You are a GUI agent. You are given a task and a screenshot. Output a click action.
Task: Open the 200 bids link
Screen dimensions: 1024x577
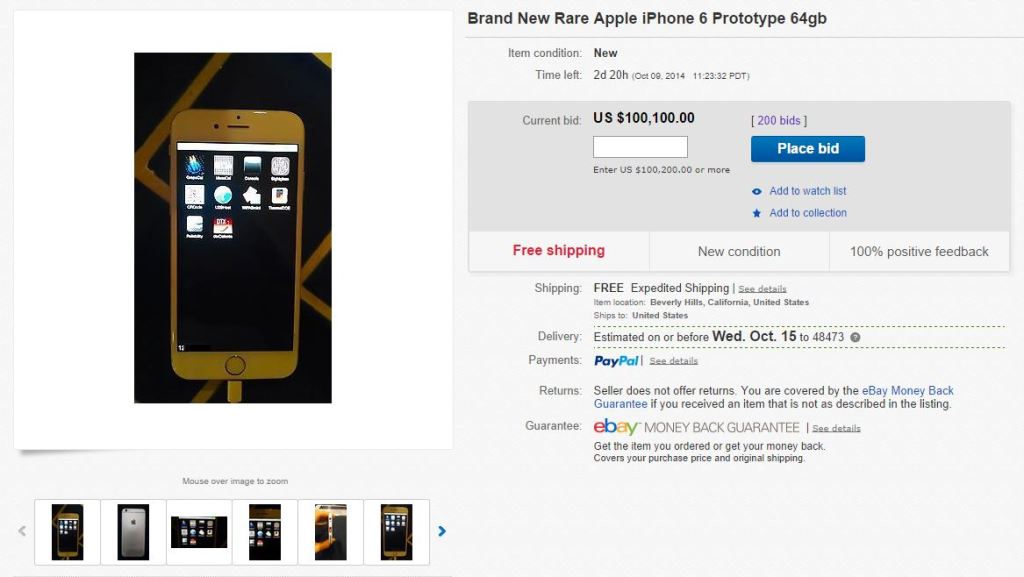(x=778, y=121)
